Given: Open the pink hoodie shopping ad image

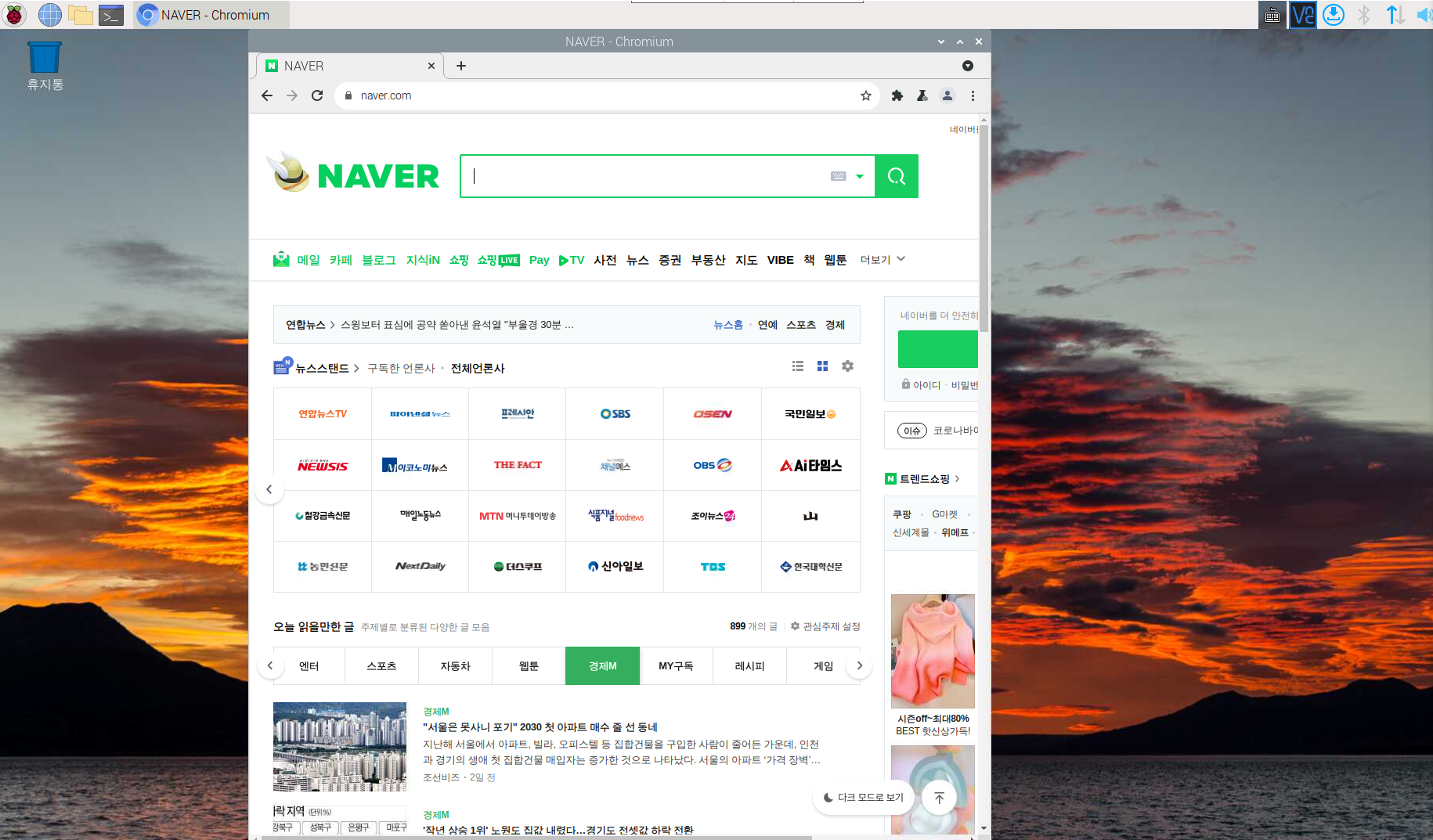Looking at the screenshot, I should pyautogui.click(x=933, y=651).
